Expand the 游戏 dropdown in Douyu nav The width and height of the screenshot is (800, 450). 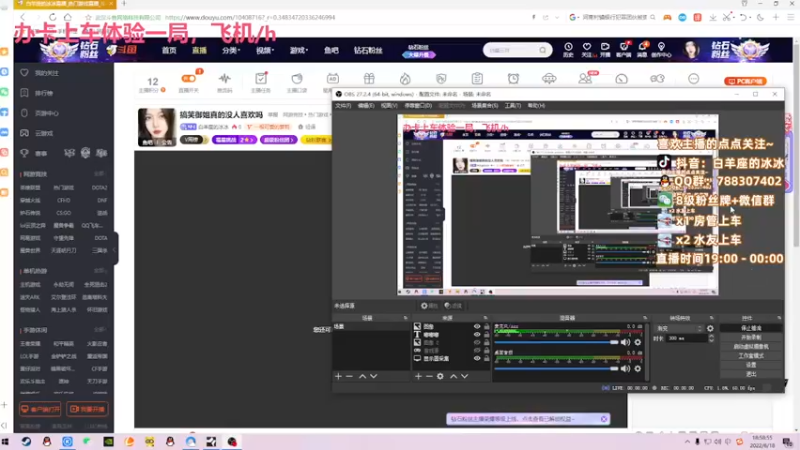coord(299,51)
